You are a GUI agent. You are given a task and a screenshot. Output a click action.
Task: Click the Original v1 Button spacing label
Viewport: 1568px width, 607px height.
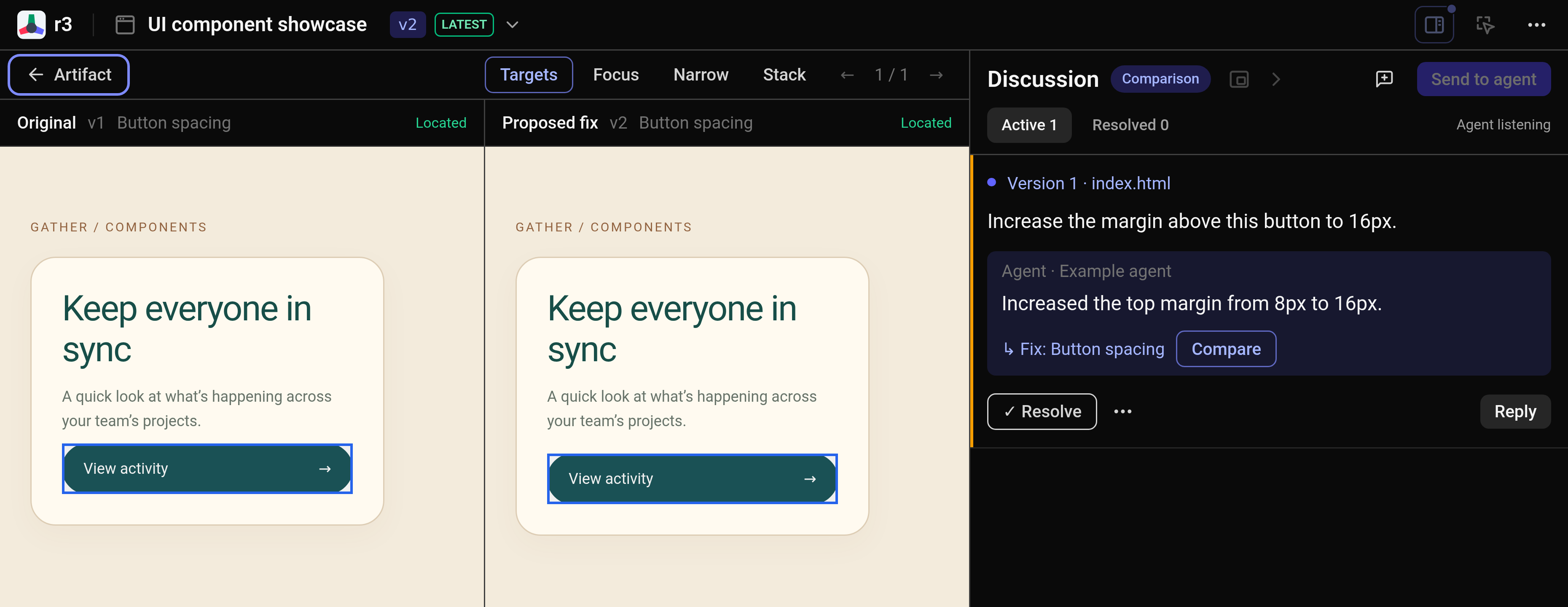click(x=124, y=123)
